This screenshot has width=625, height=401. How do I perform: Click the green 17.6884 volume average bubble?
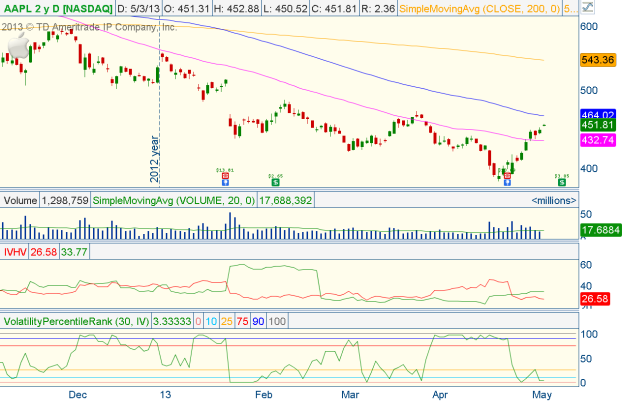click(601, 229)
